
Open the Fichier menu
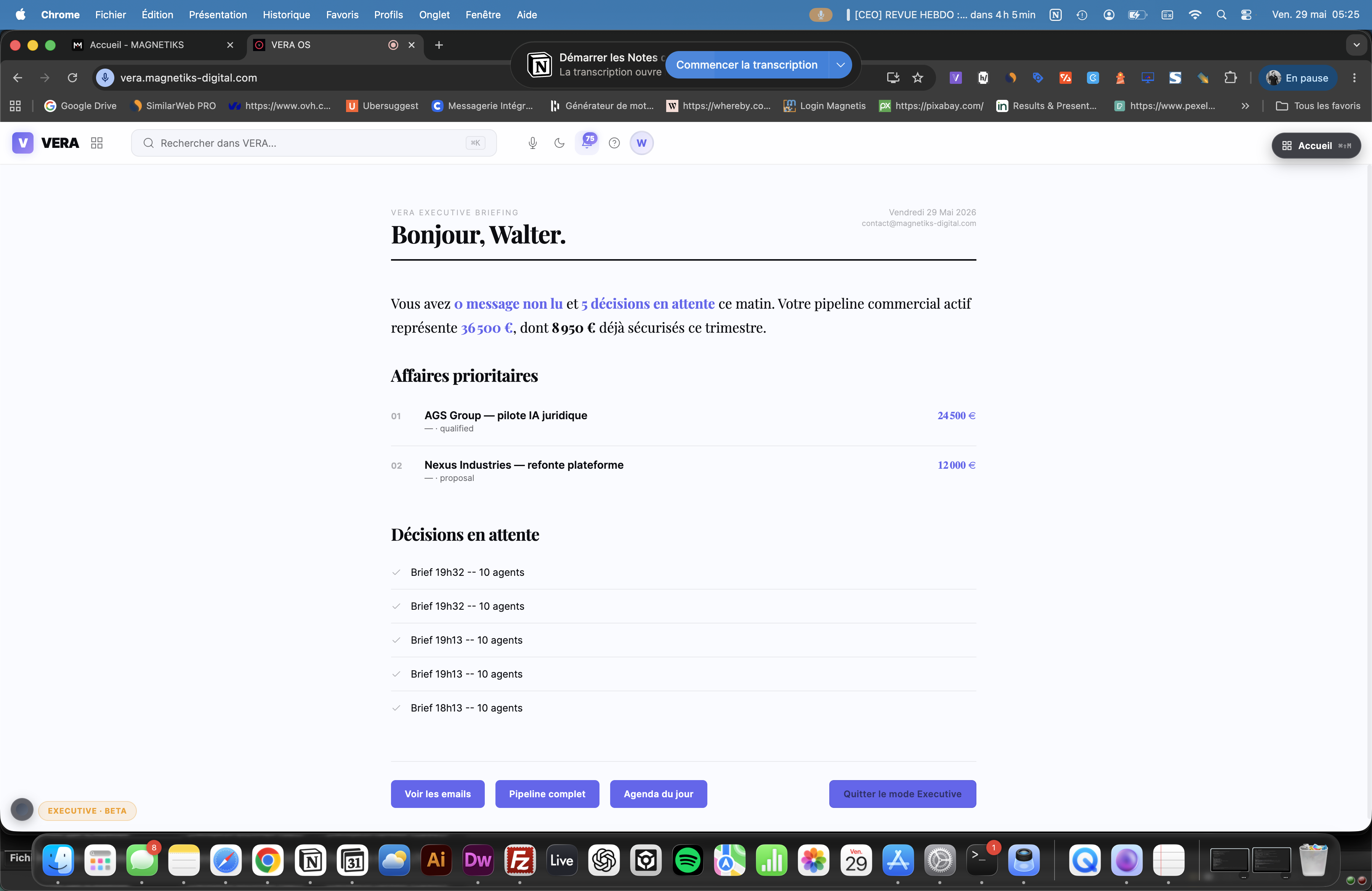pos(110,15)
